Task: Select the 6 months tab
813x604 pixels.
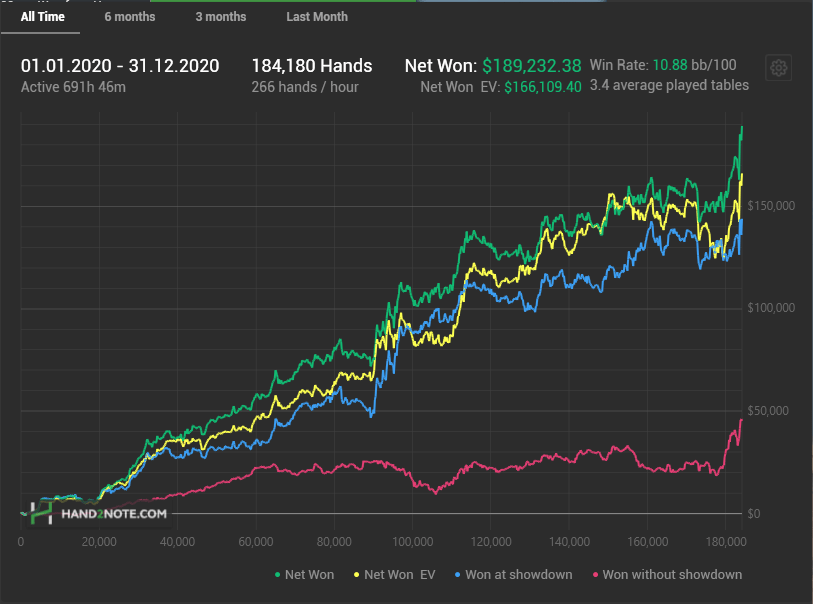Action: coord(130,17)
